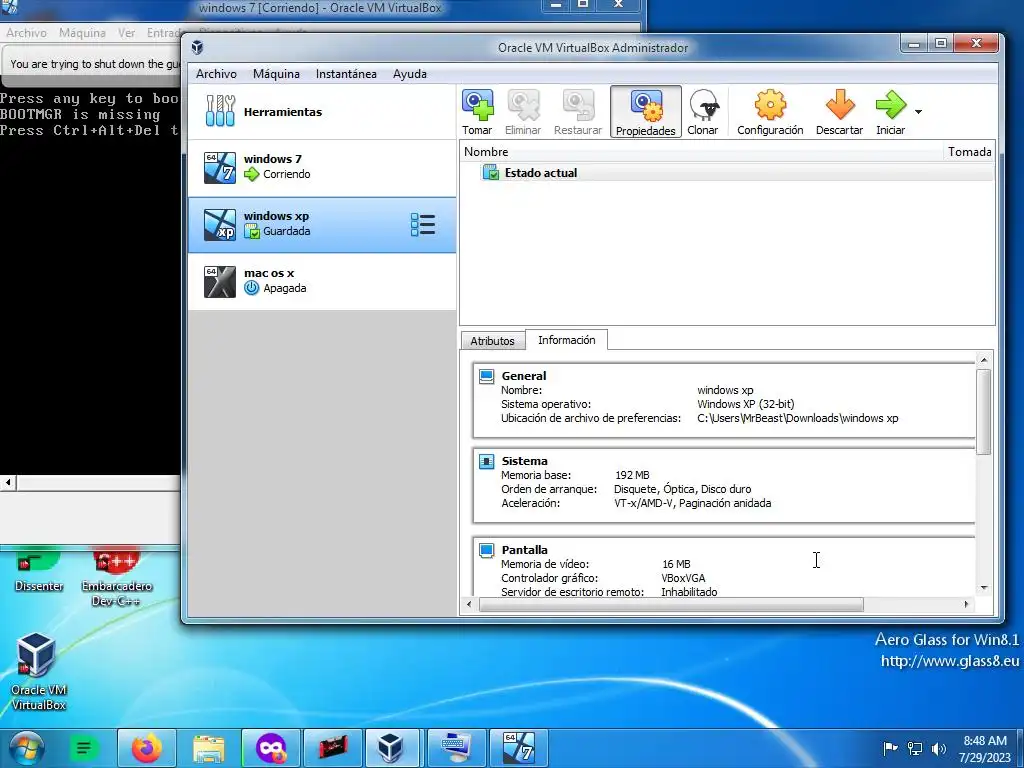Switch to windows 7 VM taskbar icon
This screenshot has width=1024, height=768.
[x=519, y=748]
